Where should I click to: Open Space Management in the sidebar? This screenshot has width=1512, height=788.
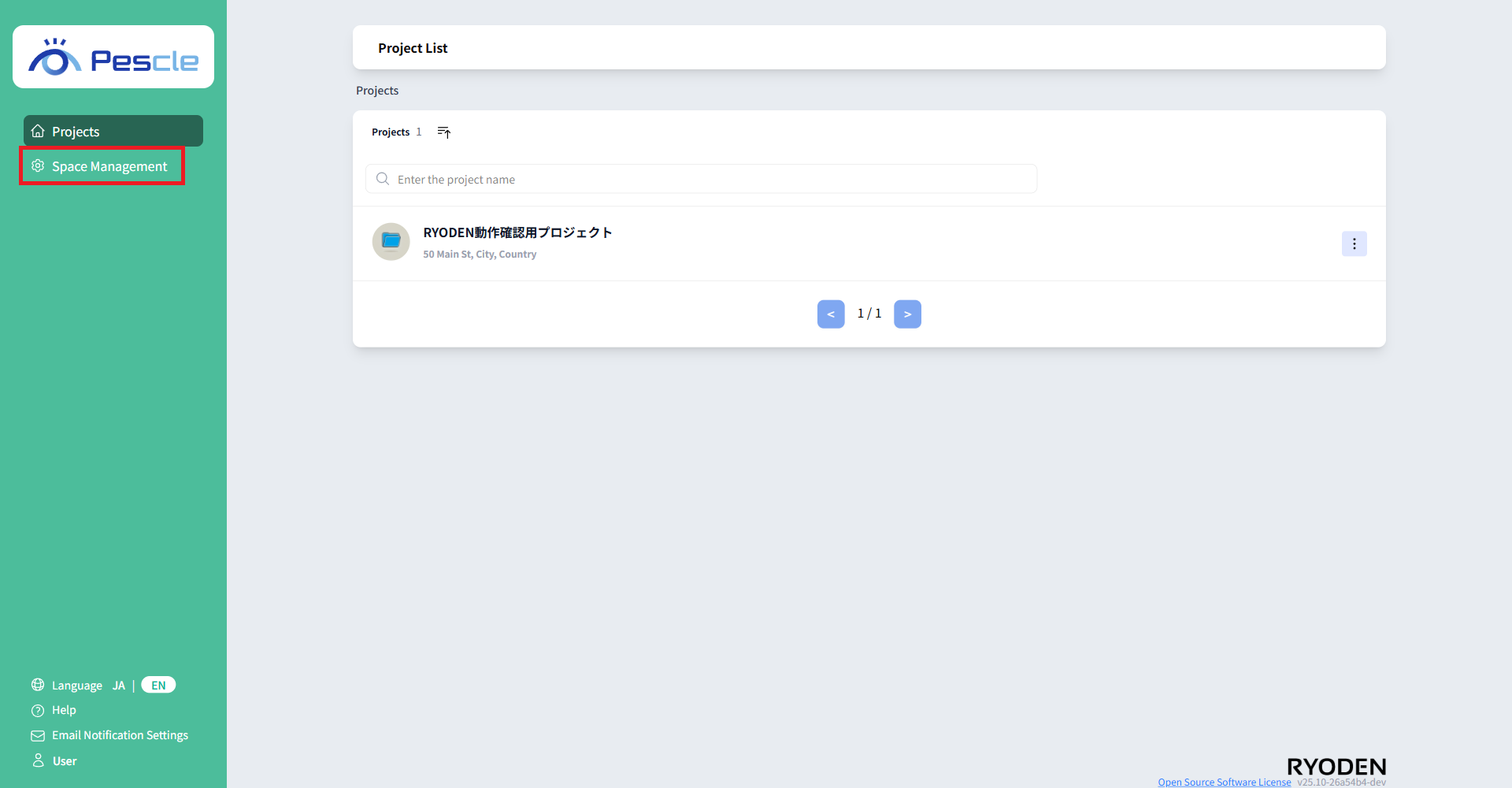[109, 166]
